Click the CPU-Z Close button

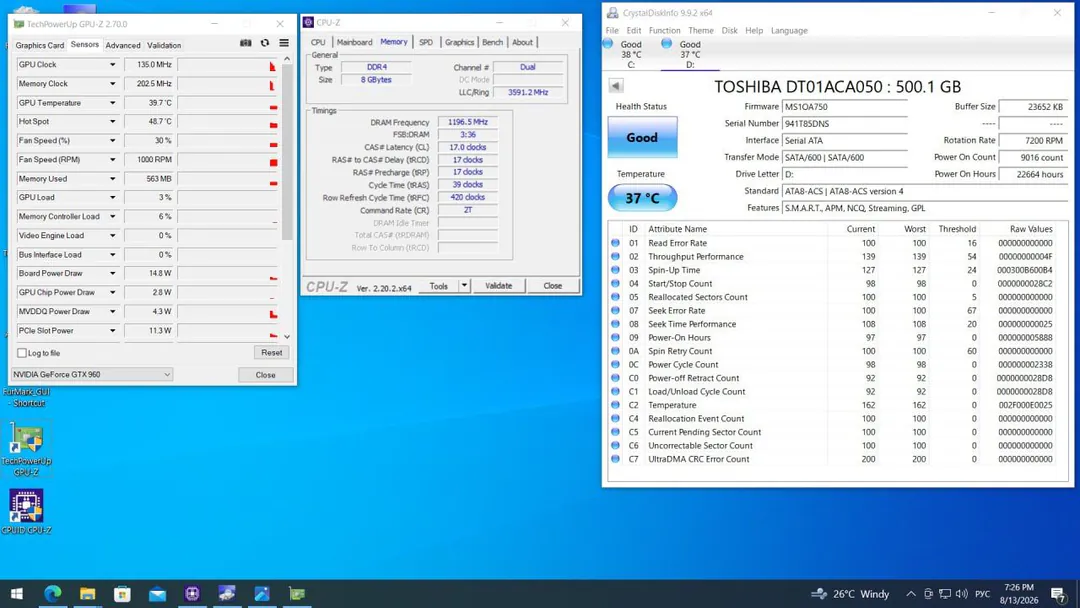point(552,286)
